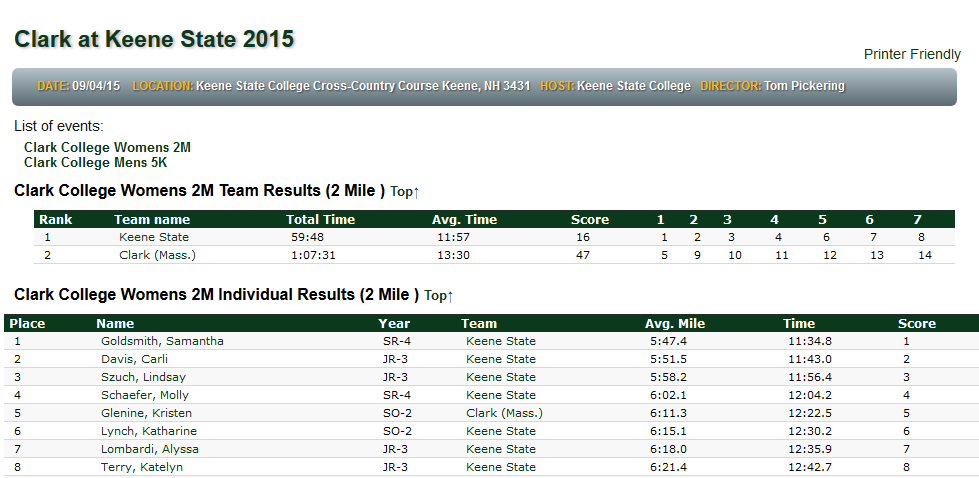Click time 12:04.2

click(810, 396)
